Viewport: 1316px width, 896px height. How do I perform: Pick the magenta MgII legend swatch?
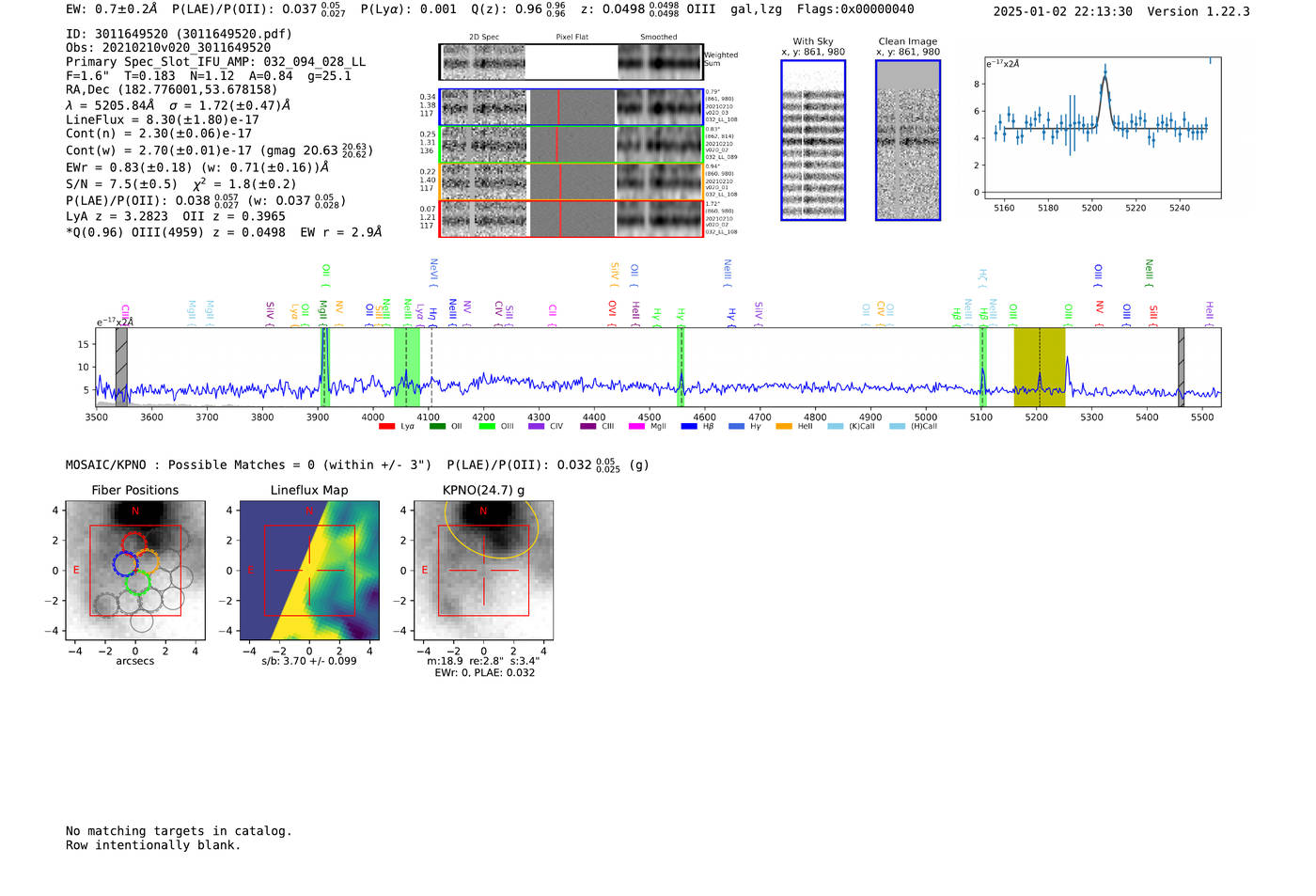pyautogui.click(x=637, y=427)
